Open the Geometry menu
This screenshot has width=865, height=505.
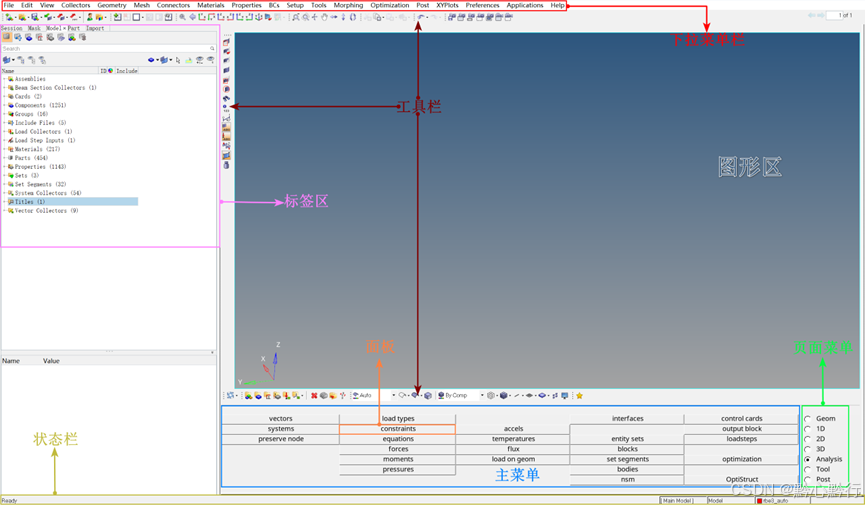(112, 5)
